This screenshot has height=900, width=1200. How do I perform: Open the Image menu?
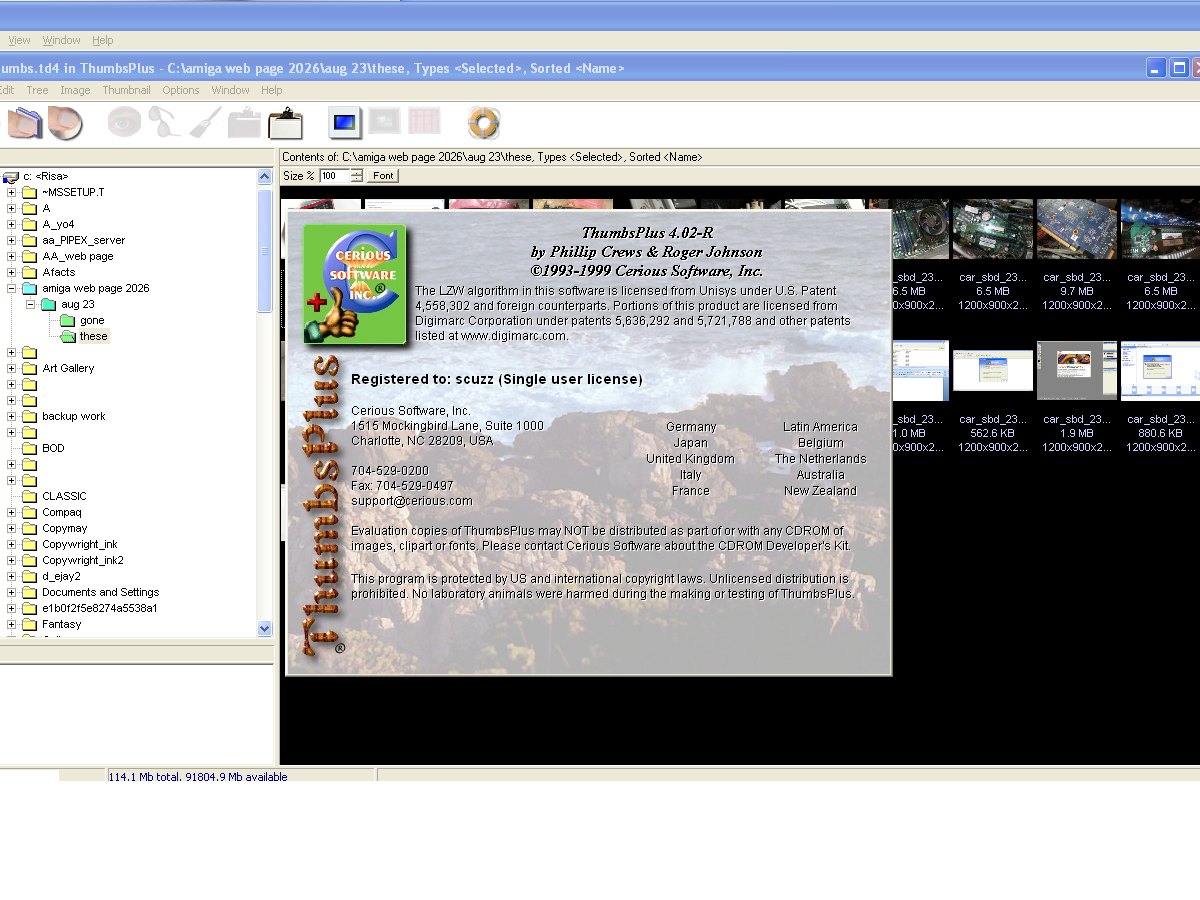75,90
